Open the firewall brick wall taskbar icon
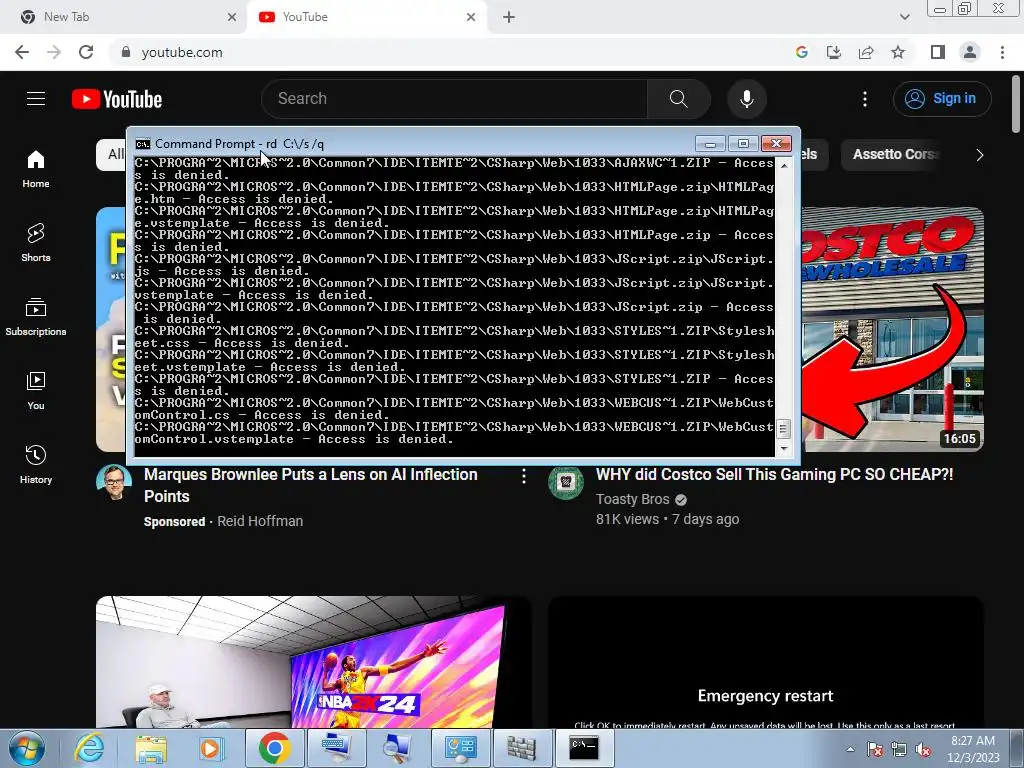The image size is (1024, 768). (522, 748)
